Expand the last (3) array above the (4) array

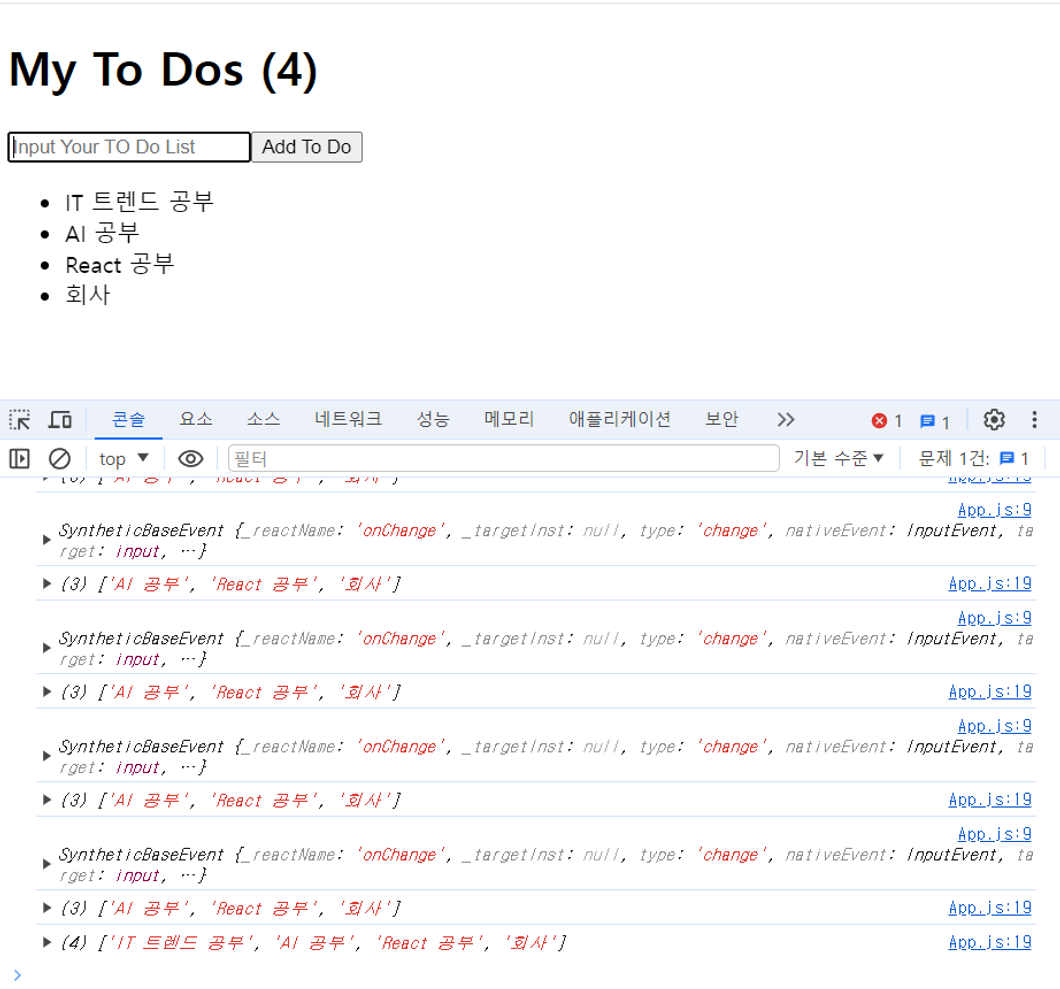click(x=46, y=908)
